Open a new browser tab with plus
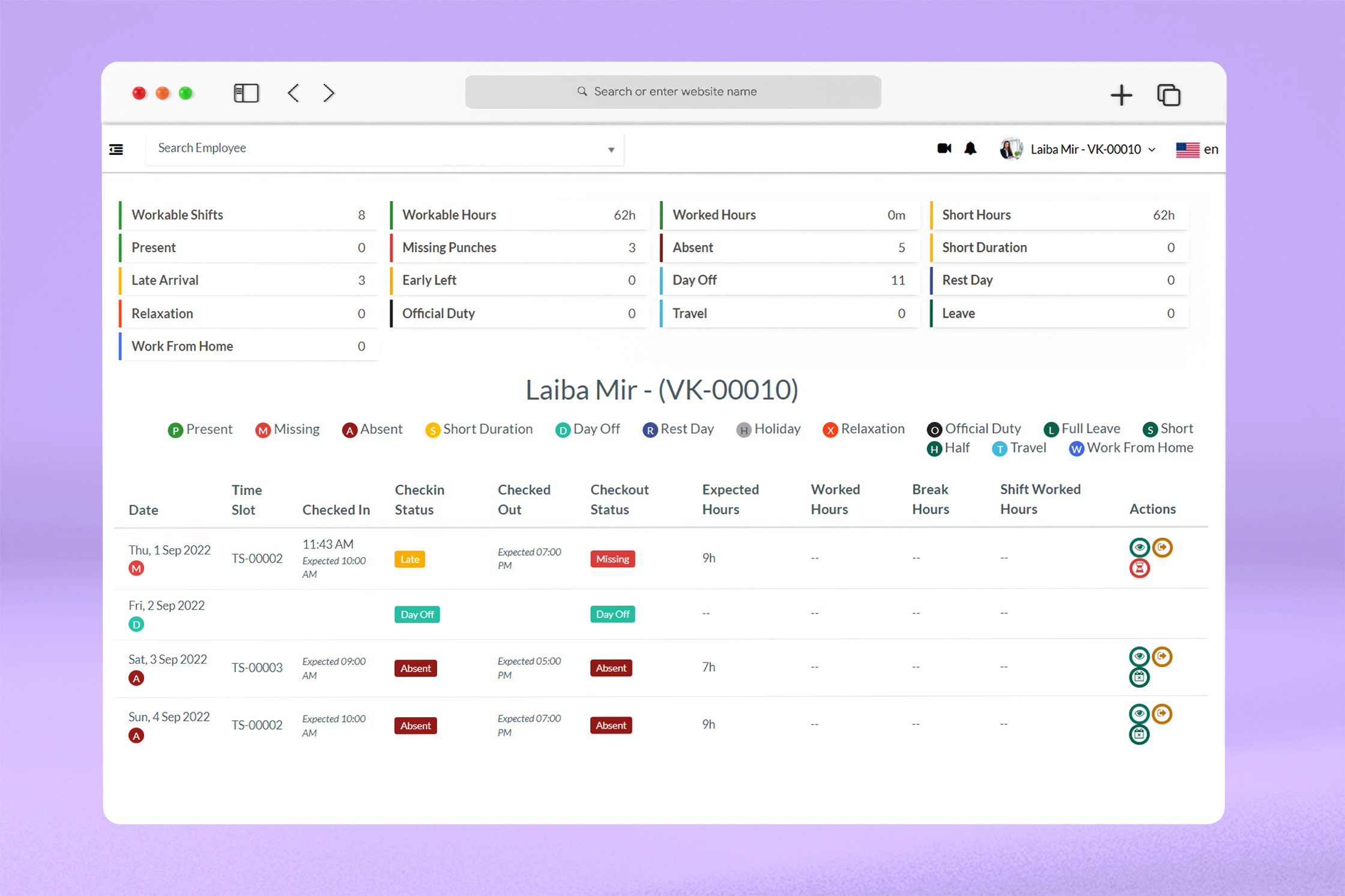 coord(1120,95)
